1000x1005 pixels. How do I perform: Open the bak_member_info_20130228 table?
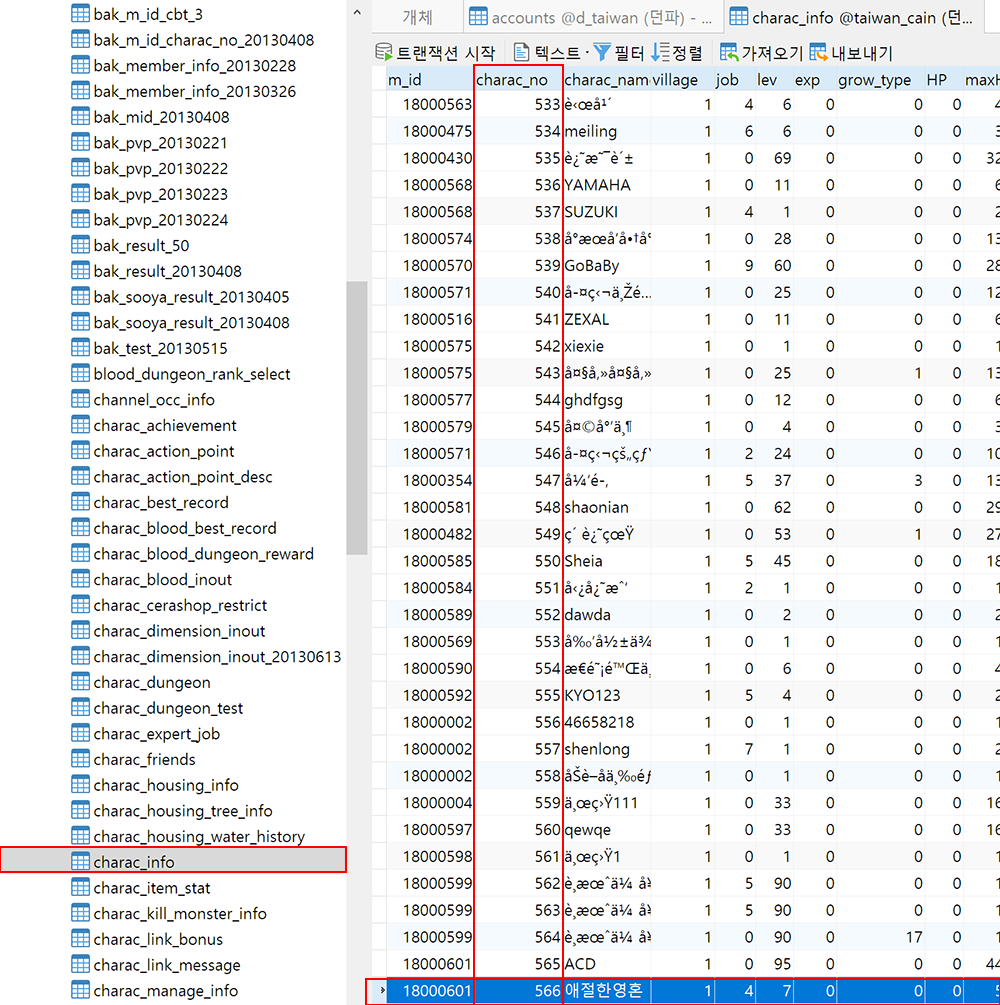194,65
